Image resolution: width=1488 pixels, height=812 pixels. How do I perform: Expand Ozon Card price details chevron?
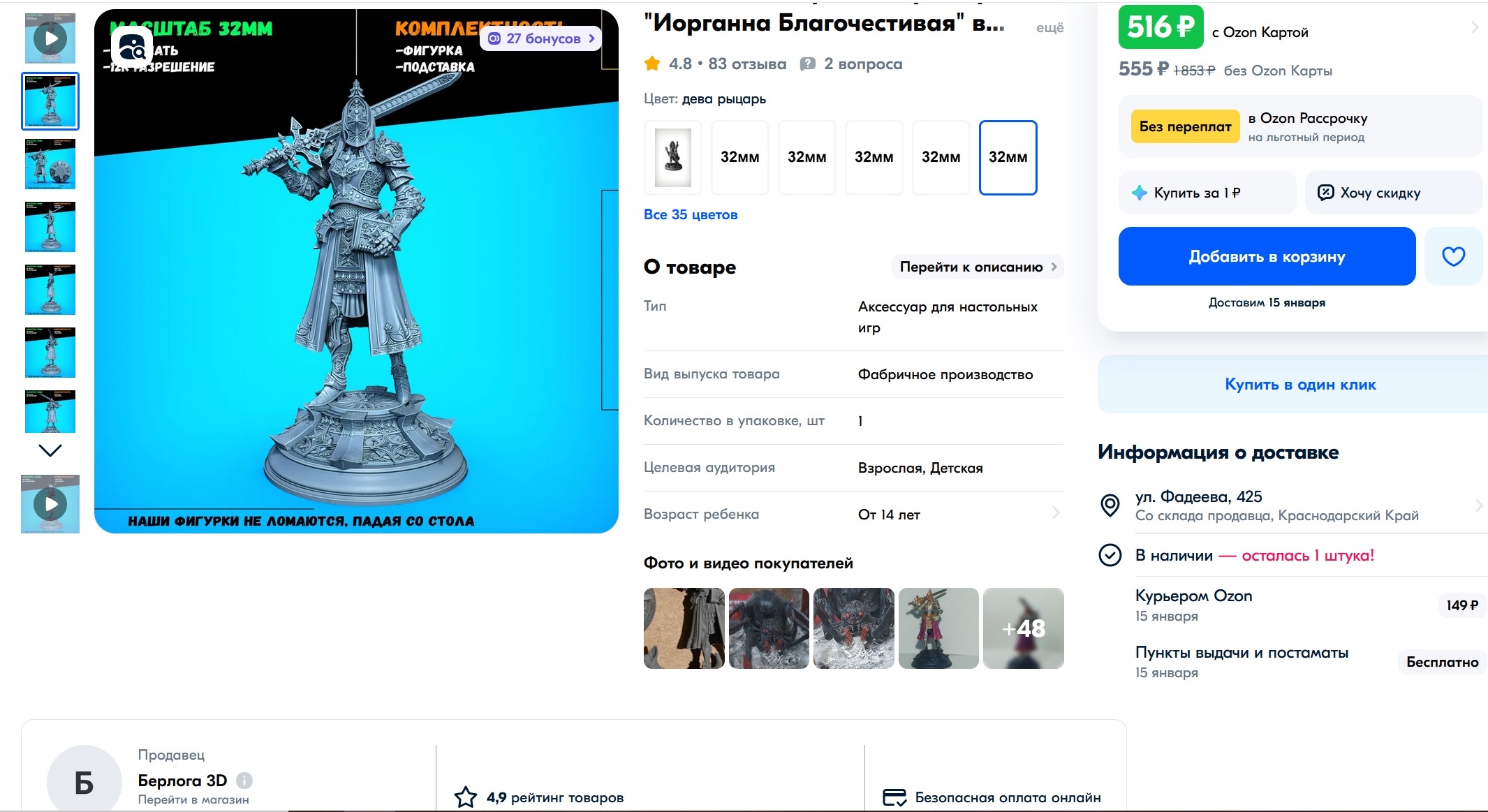(1475, 27)
